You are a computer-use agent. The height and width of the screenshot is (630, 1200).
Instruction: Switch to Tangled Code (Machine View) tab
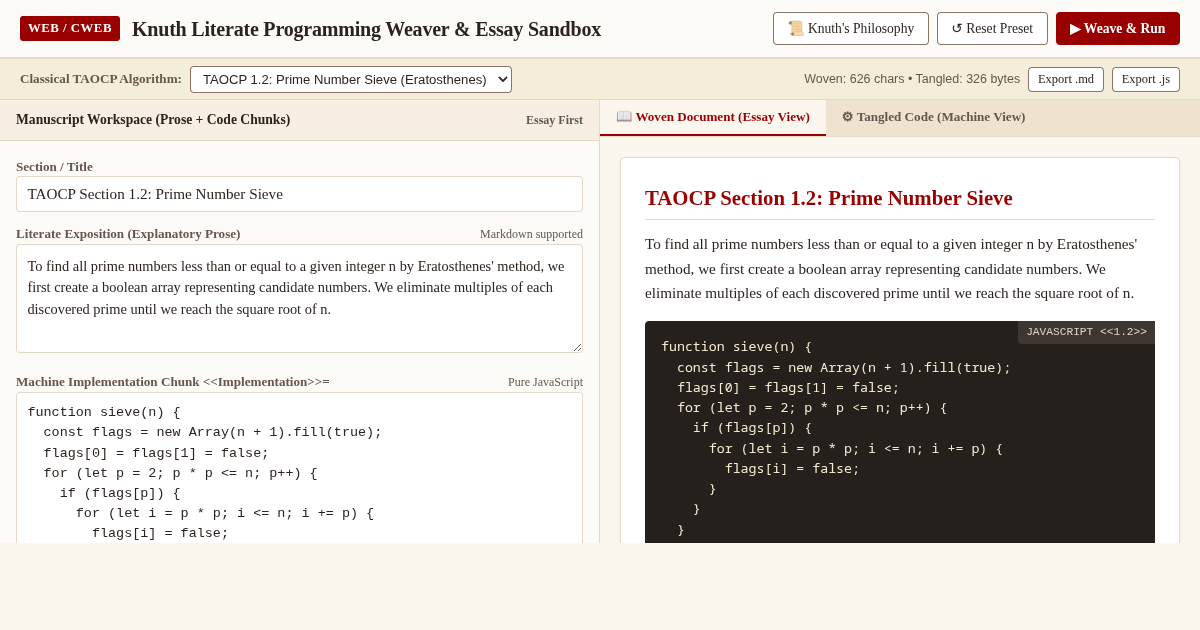pyautogui.click(x=933, y=117)
